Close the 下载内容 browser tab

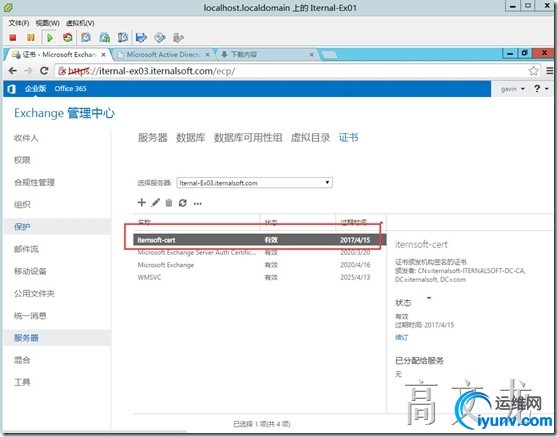(311, 54)
